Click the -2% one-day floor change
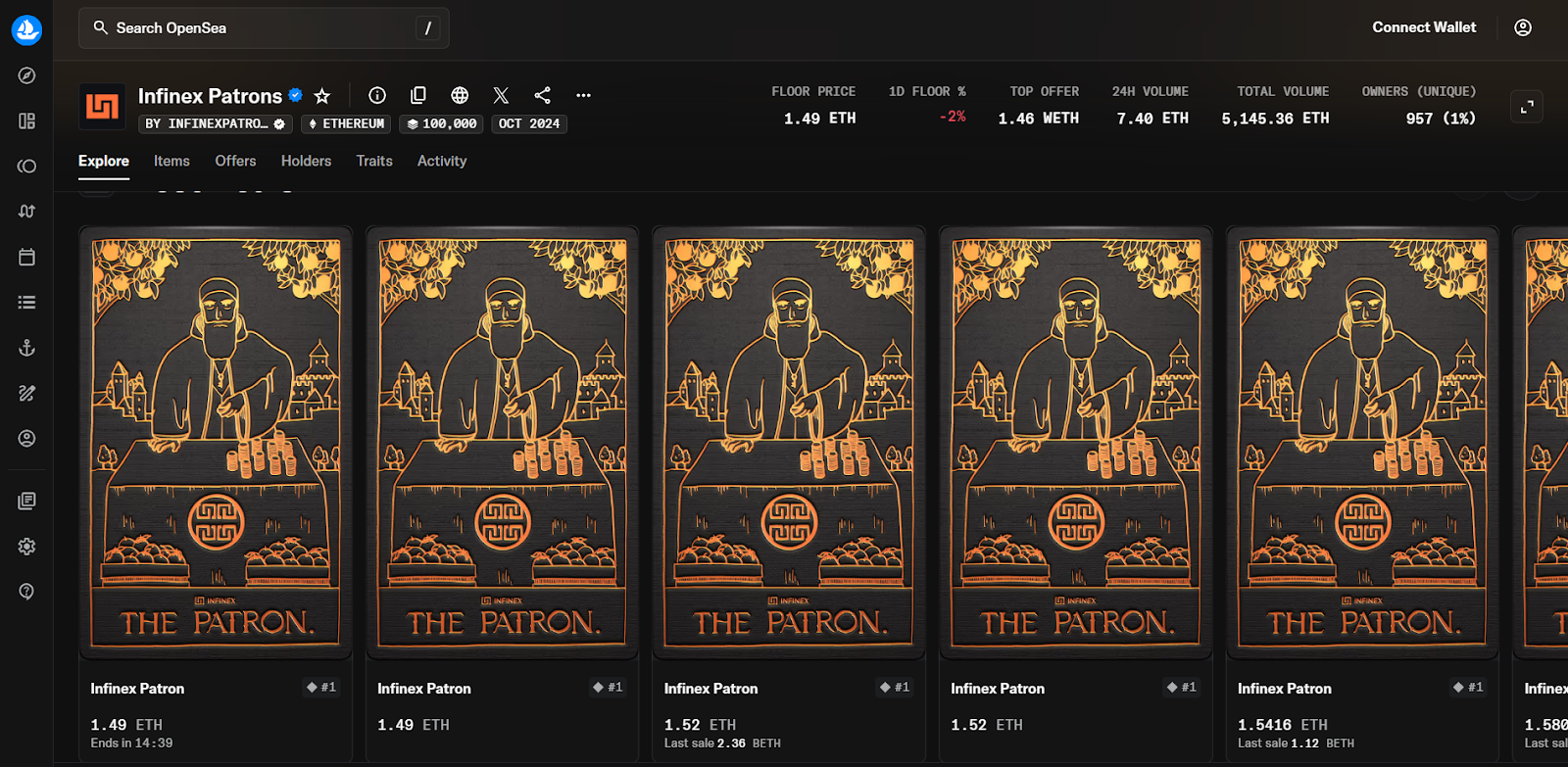 [953, 117]
